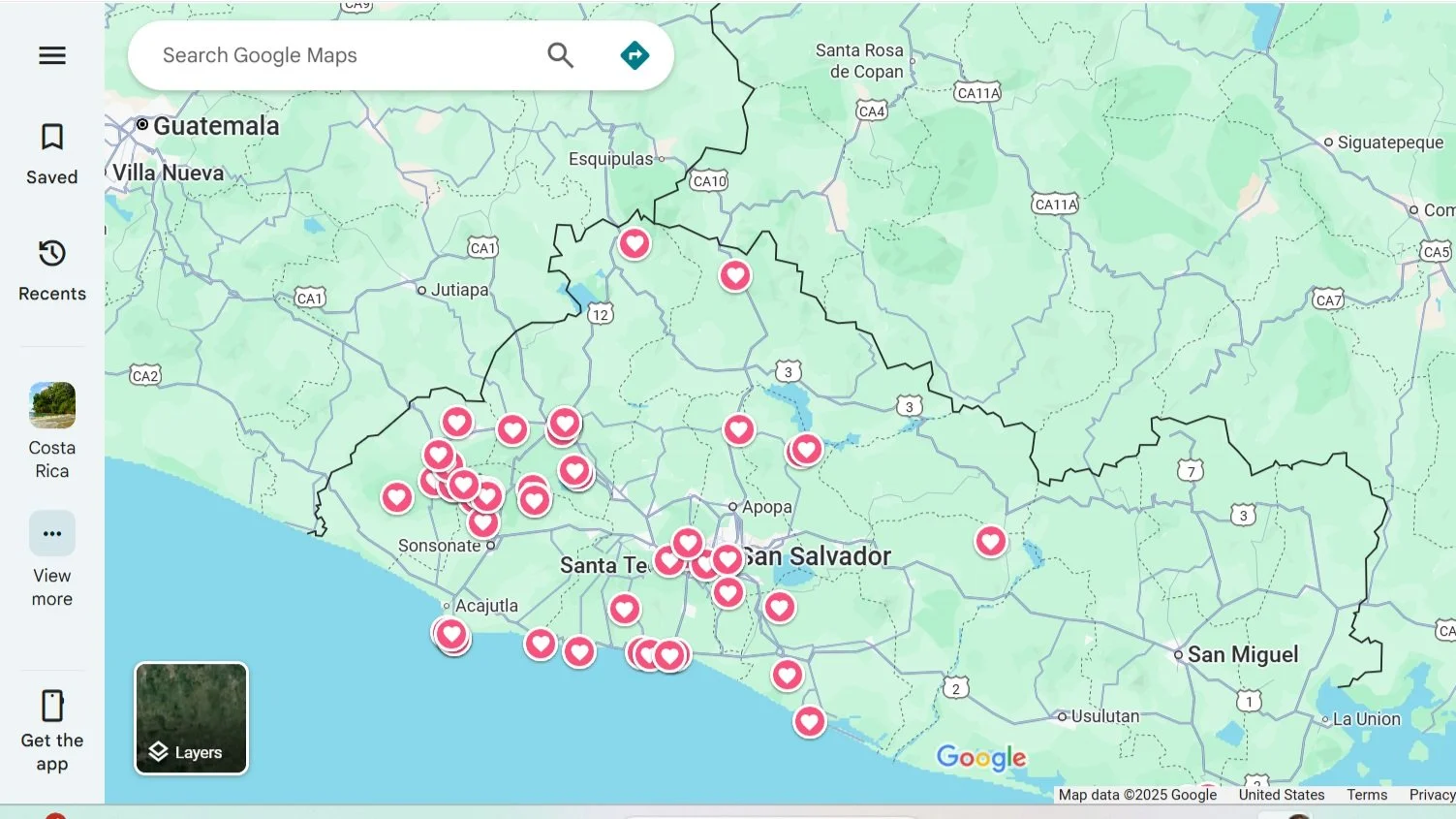Screen dimensions: 1456x819
Task: Click the Villa Nueva label
Action: click(168, 173)
